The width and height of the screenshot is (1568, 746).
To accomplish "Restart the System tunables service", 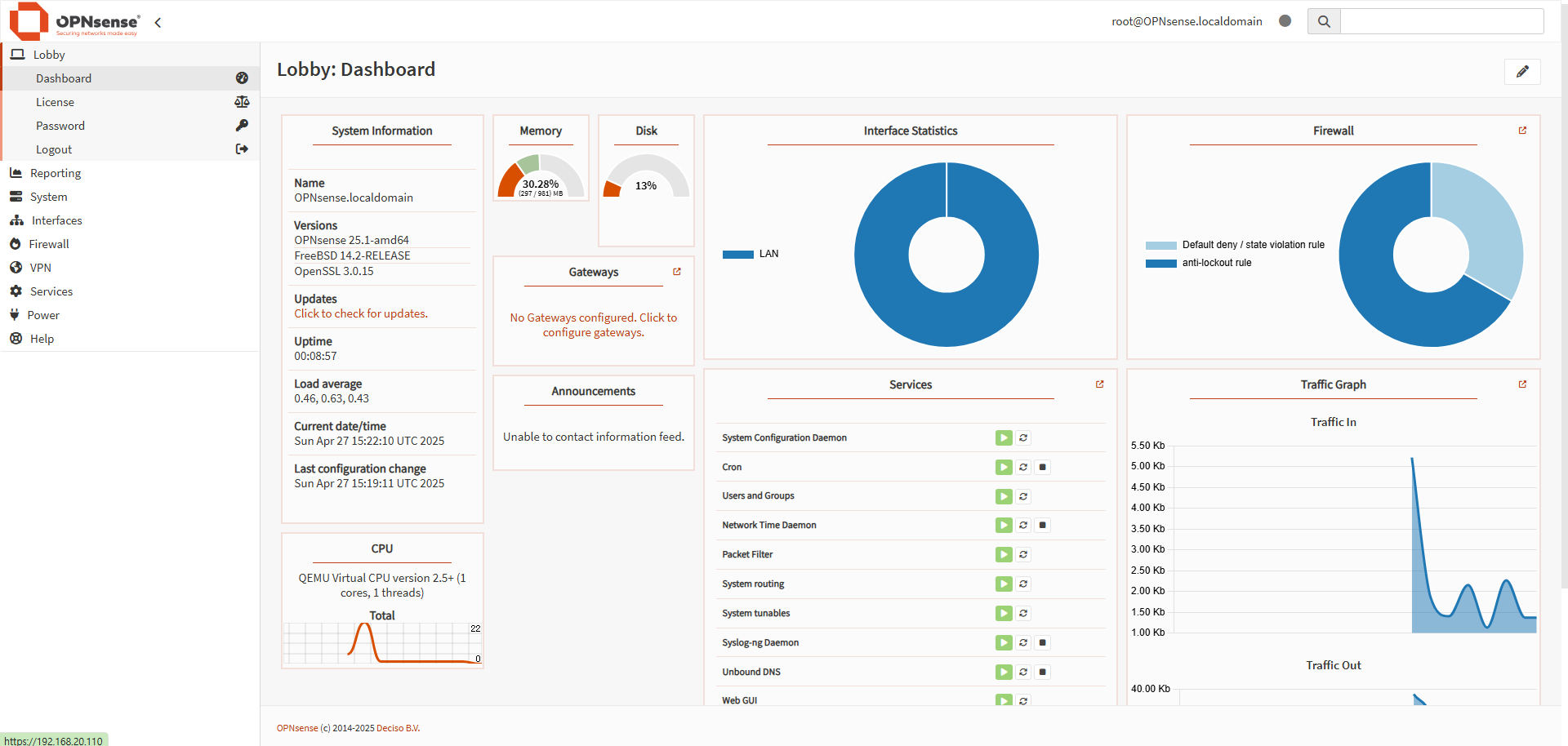I will click(1023, 614).
